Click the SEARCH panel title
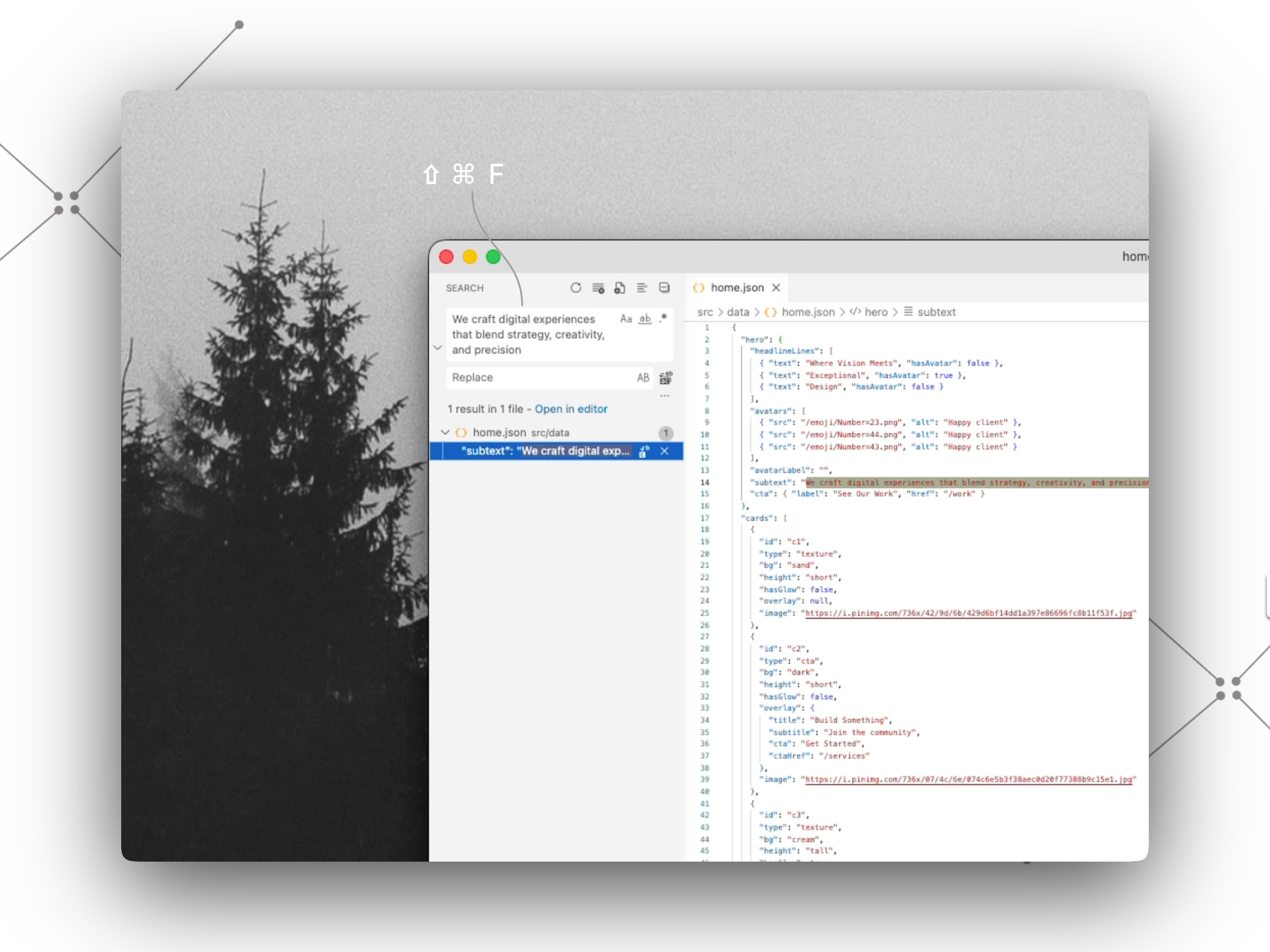1270x952 pixels. point(464,288)
